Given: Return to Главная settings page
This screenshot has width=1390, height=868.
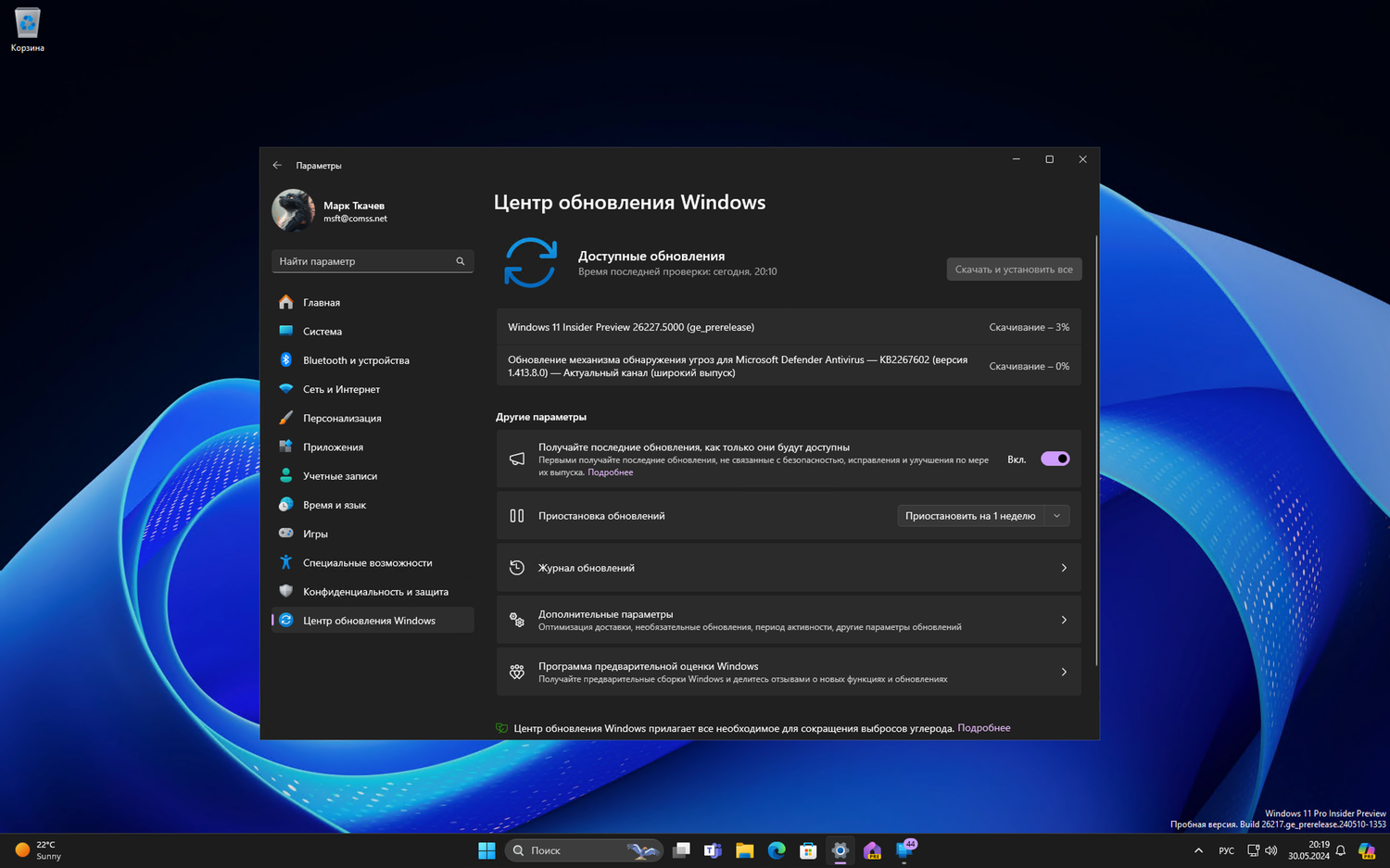Looking at the screenshot, I should tap(321, 302).
